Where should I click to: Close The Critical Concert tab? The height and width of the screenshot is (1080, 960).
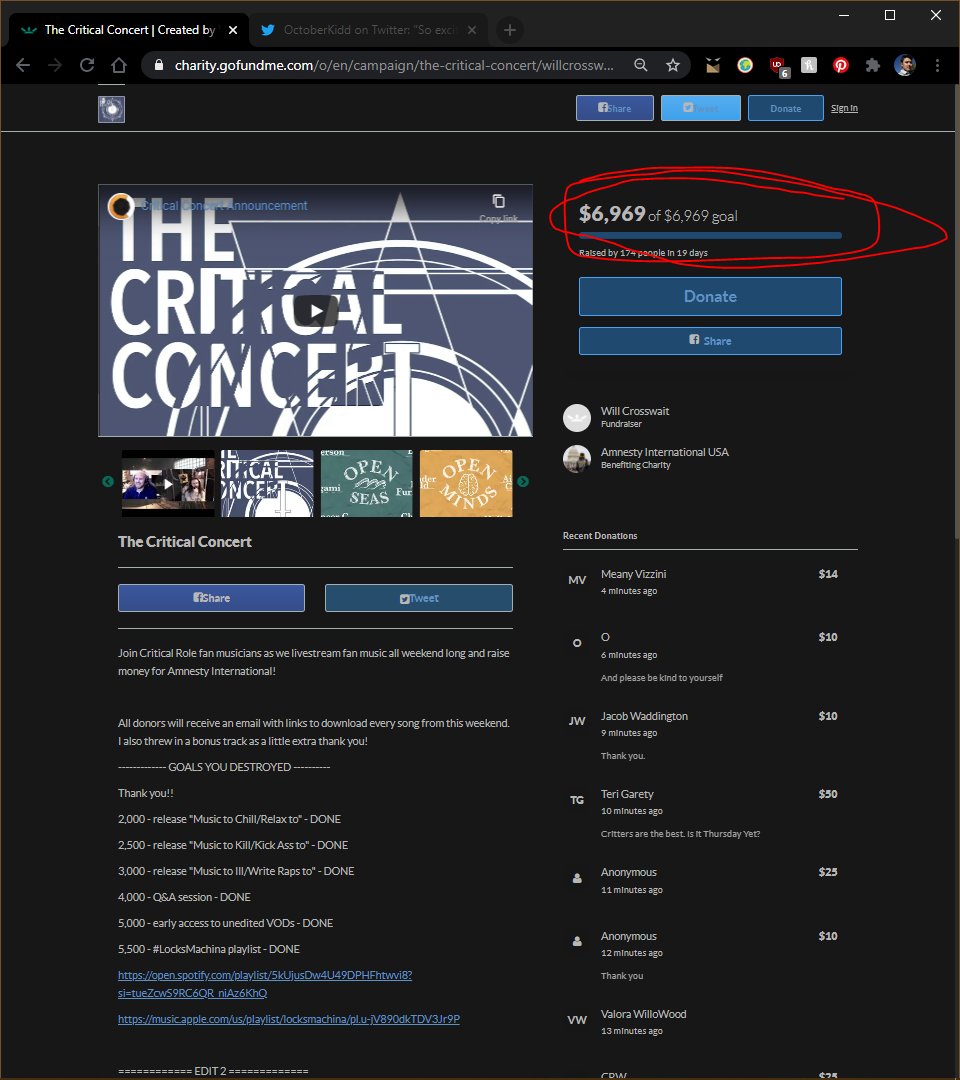click(233, 30)
